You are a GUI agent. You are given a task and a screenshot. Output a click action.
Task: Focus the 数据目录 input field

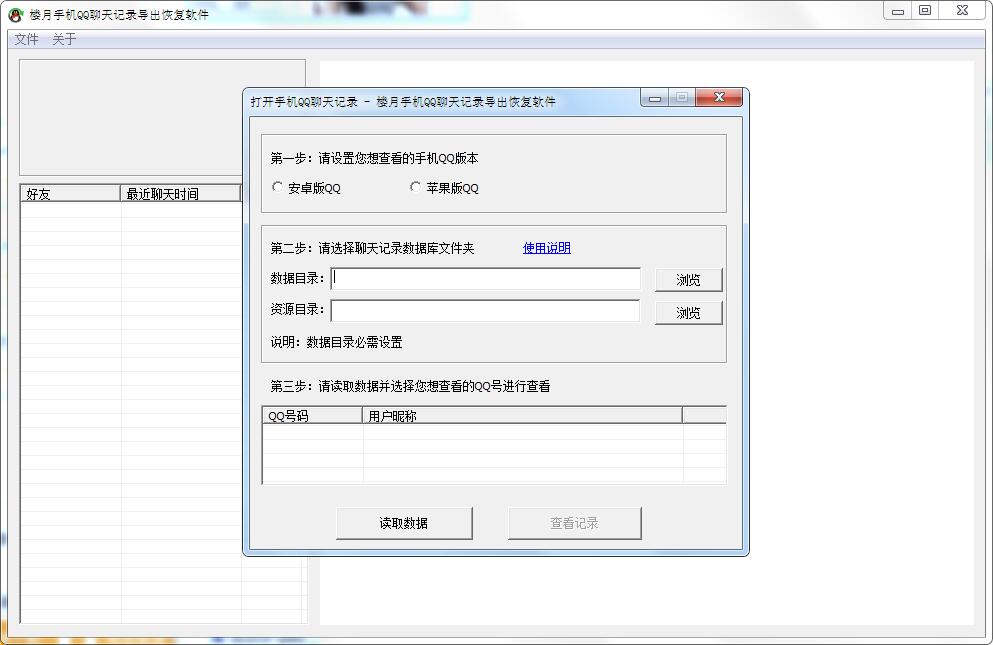coord(486,279)
